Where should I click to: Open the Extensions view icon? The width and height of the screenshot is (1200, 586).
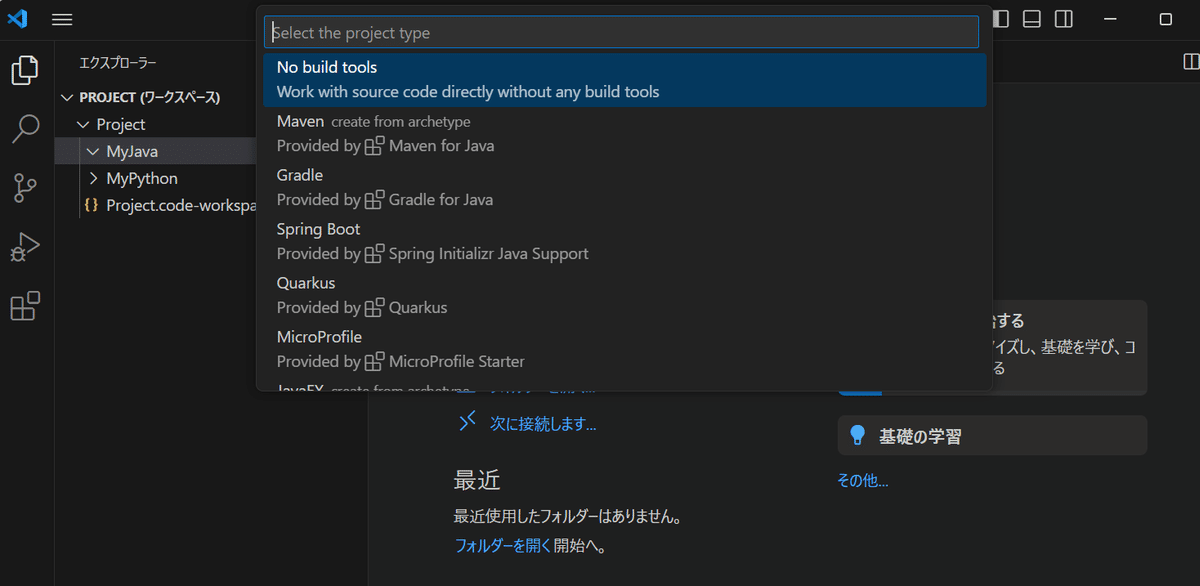25,306
